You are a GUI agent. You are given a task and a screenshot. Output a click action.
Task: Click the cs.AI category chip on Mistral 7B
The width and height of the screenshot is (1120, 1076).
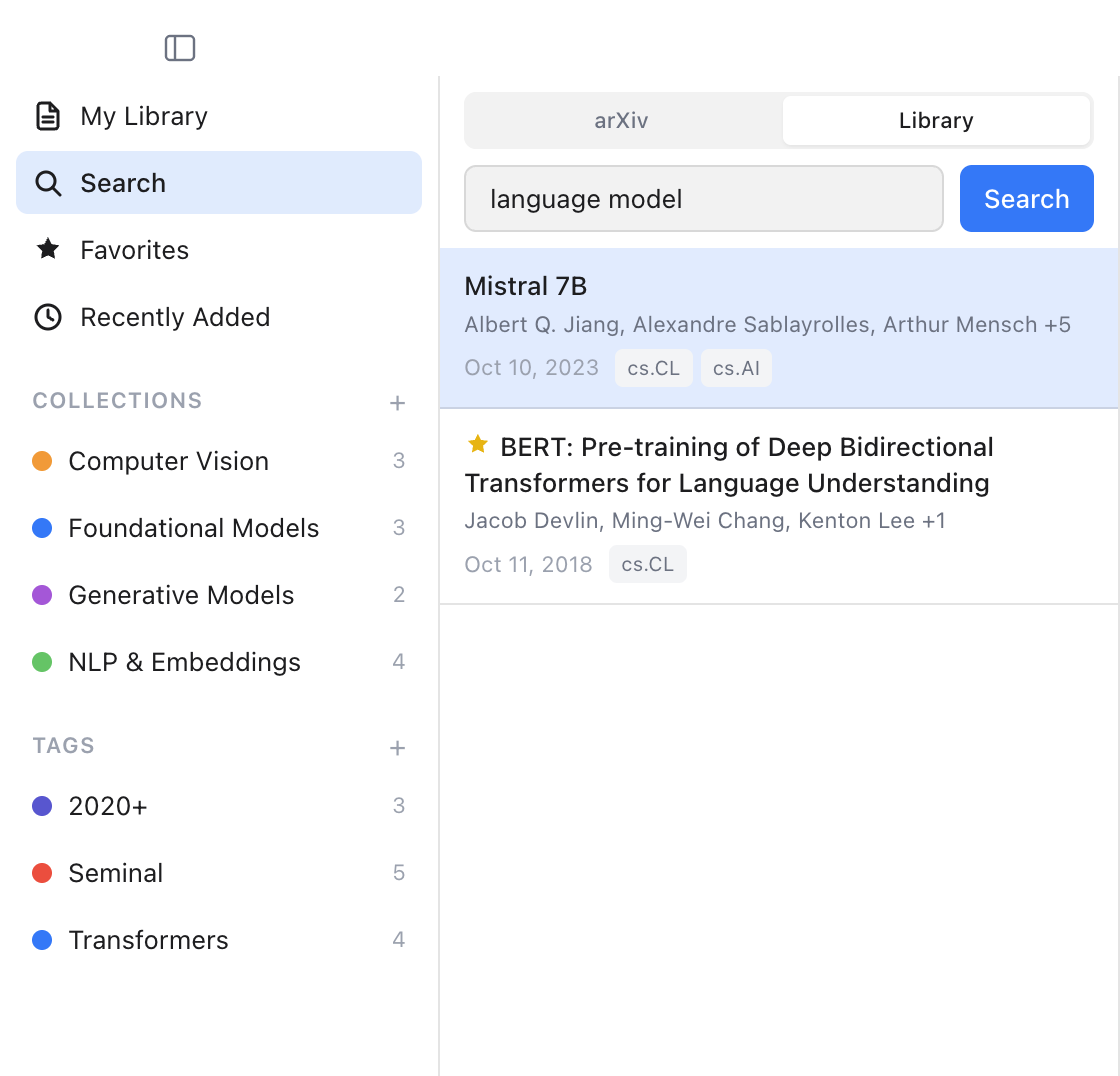(x=736, y=368)
